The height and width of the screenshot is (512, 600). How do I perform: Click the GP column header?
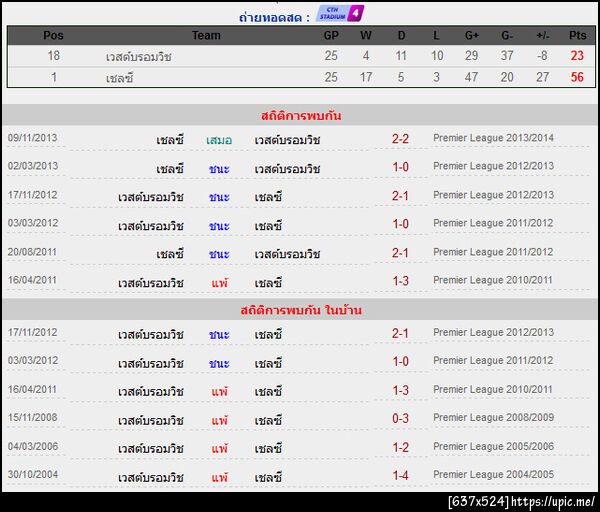[x=331, y=35]
